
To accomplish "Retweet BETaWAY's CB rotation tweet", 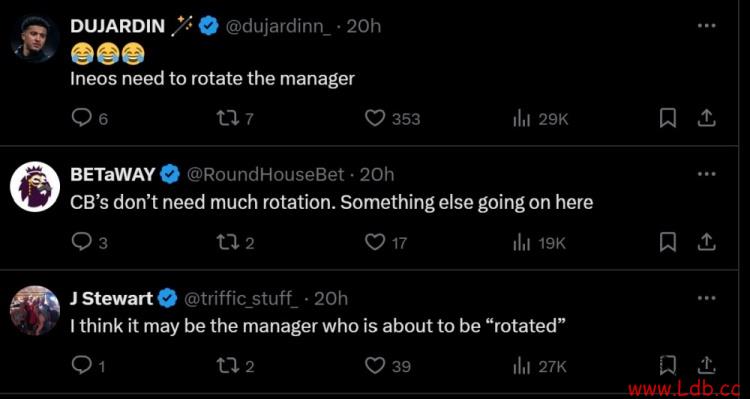I will tap(226, 243).
